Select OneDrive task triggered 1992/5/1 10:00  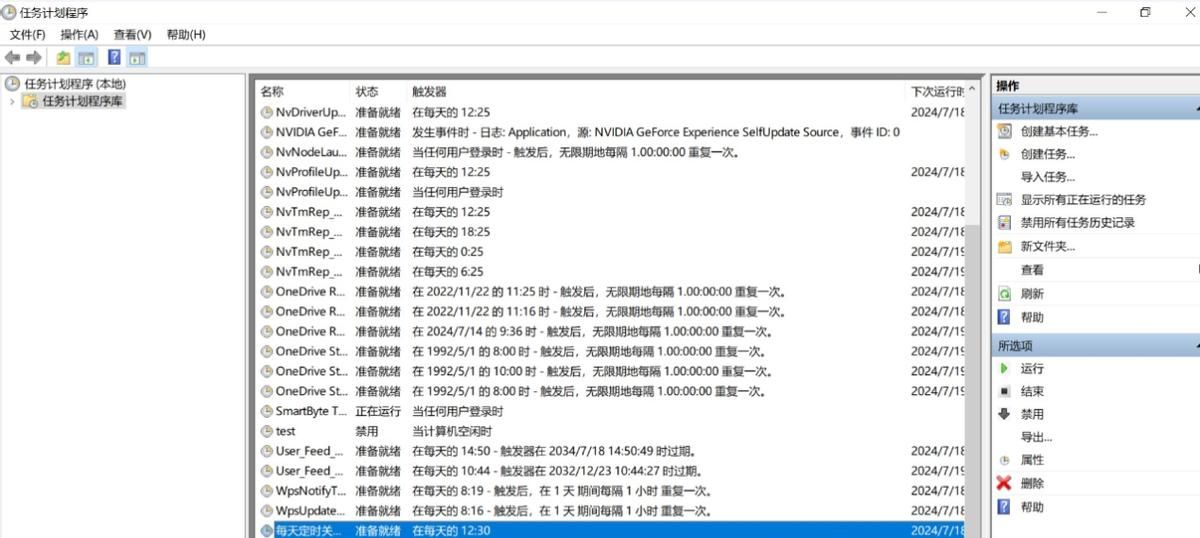pos(610,372)
